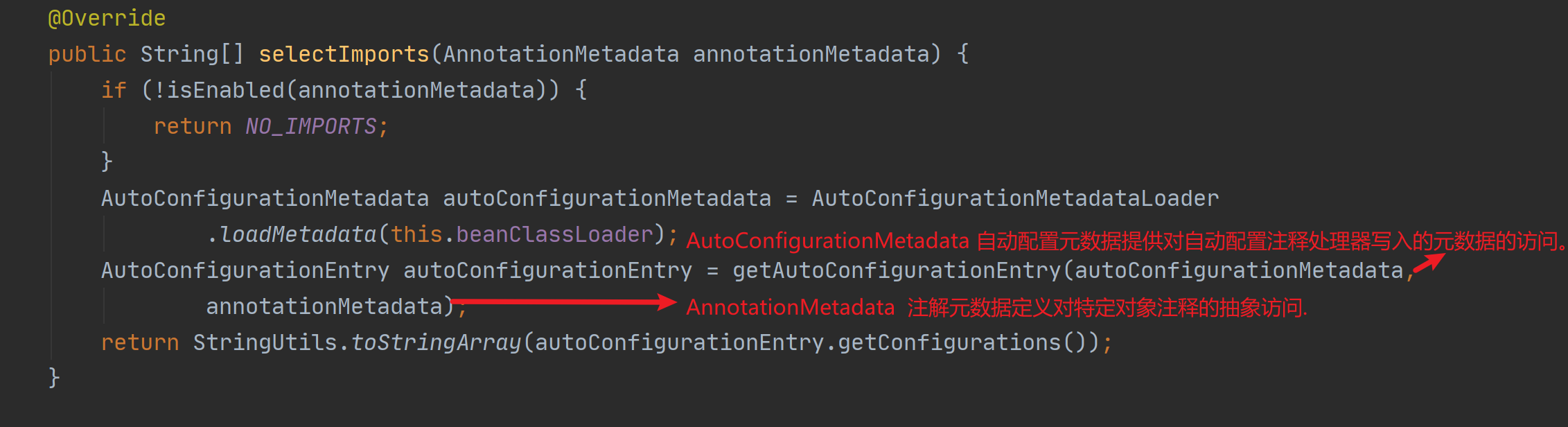
Task: Click the short red diagonal arrow
Action: pyautogui.click(x=1429, y=263)
